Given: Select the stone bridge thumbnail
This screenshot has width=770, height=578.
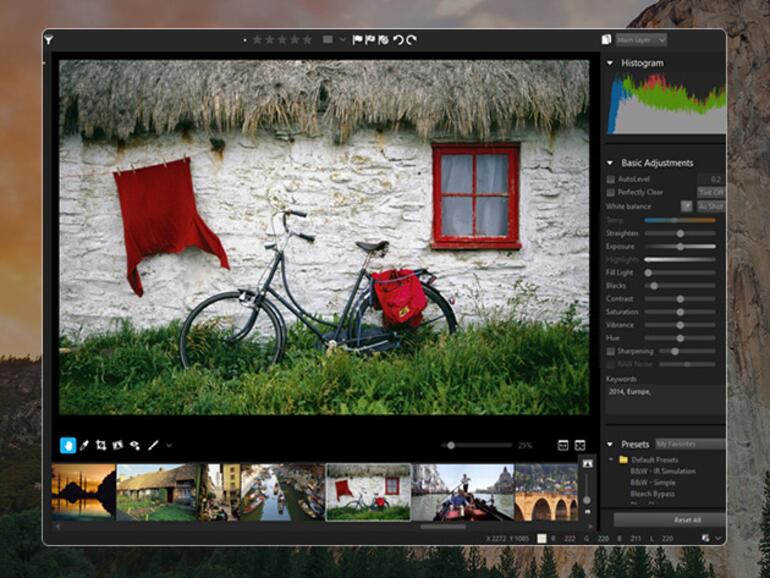Looking at the screenshot, I should (x=546, y=492).
